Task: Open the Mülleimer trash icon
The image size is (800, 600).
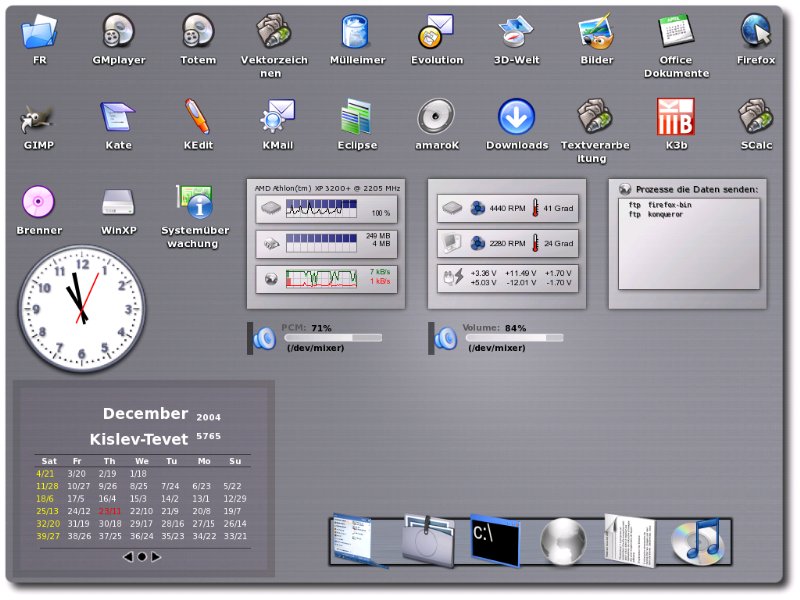Action: (x=356, y=31)
